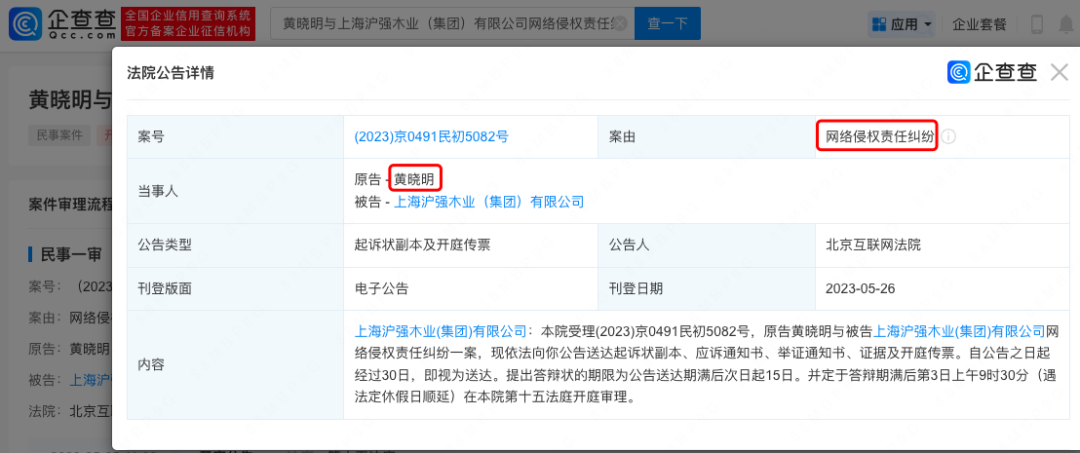The image size is (1080, 453).
Task: Open defendant 上海沪强木业（集团）有限公司 link
Action: (x=488, y=202)
